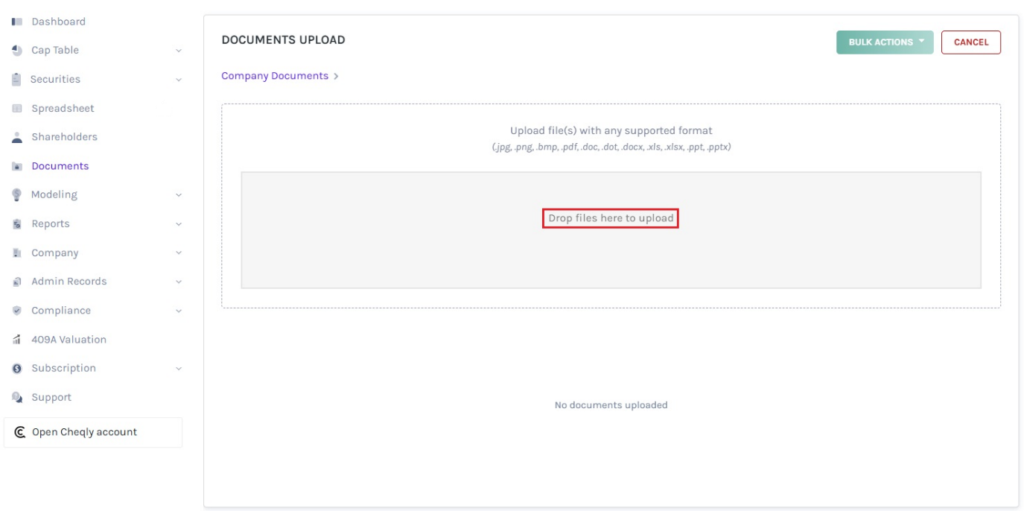Viewport: 1024px width, 511px height.
Task: Expand the Compliance submenu chevron
Action: [178, 311]
